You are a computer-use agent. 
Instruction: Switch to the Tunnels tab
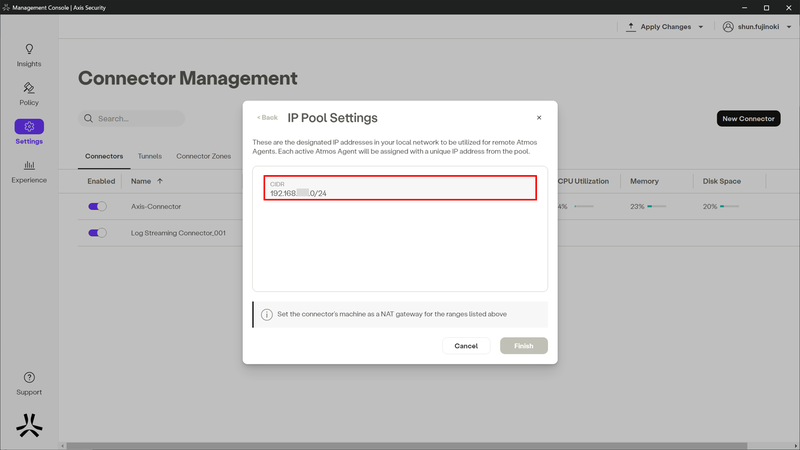click(149, 156)
